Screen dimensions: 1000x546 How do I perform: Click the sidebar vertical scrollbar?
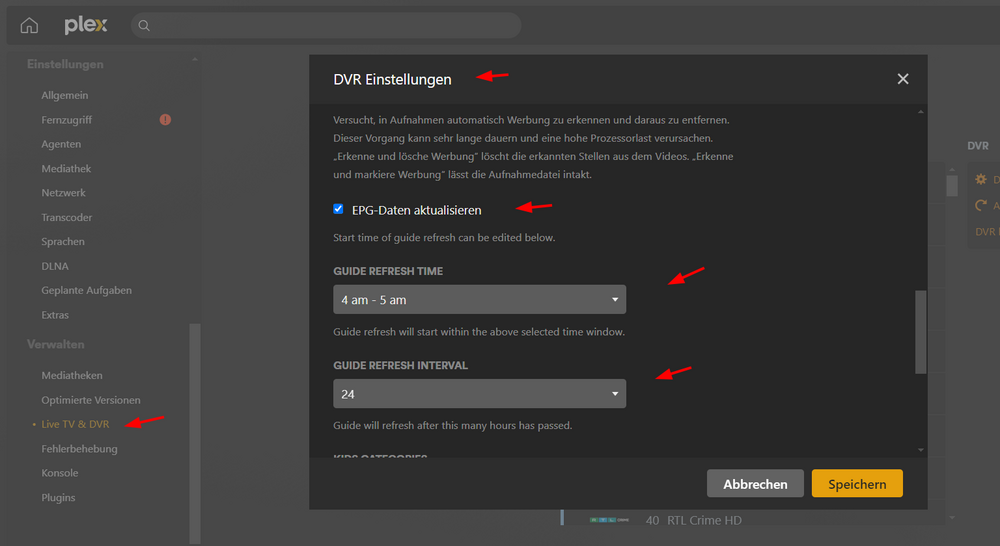(195, 434)
